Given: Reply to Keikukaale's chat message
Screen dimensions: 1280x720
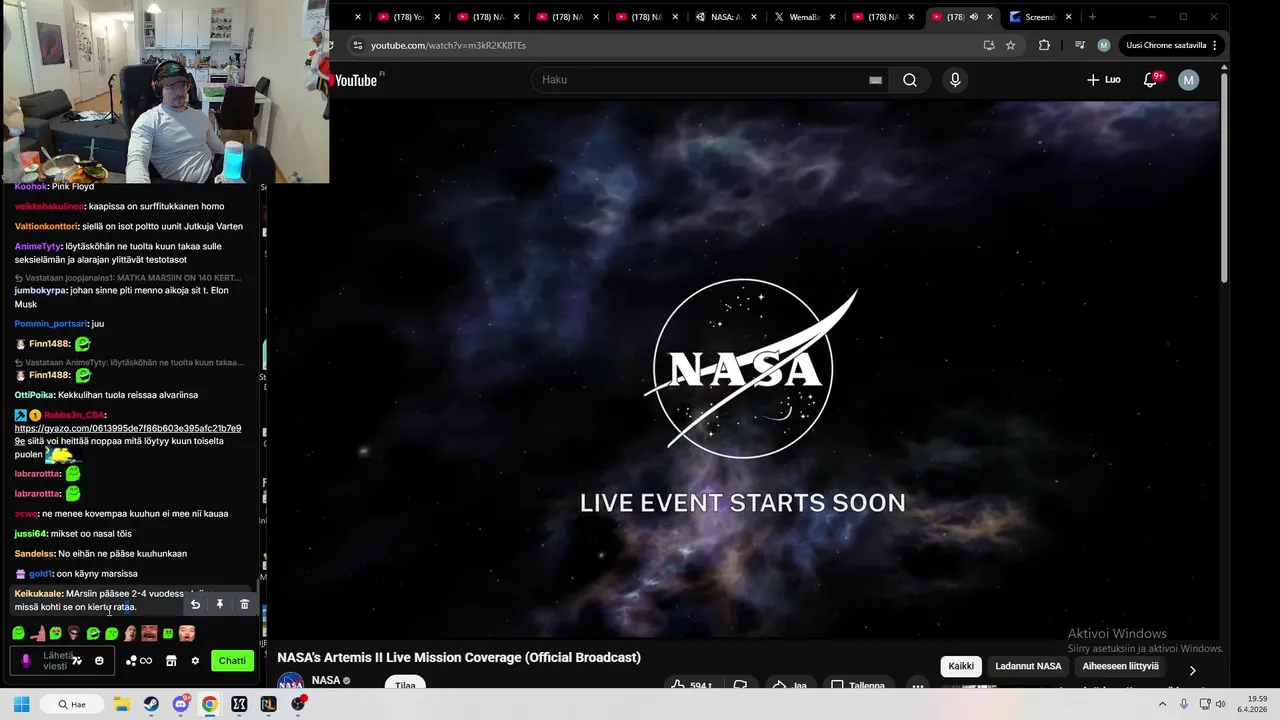Looking at the screenshot, I should click(x=195, y=604).
